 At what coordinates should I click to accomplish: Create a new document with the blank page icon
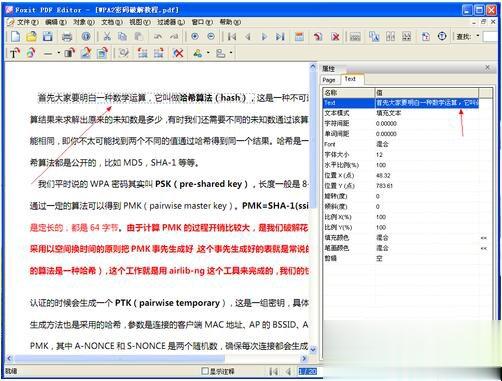(15, 36)
